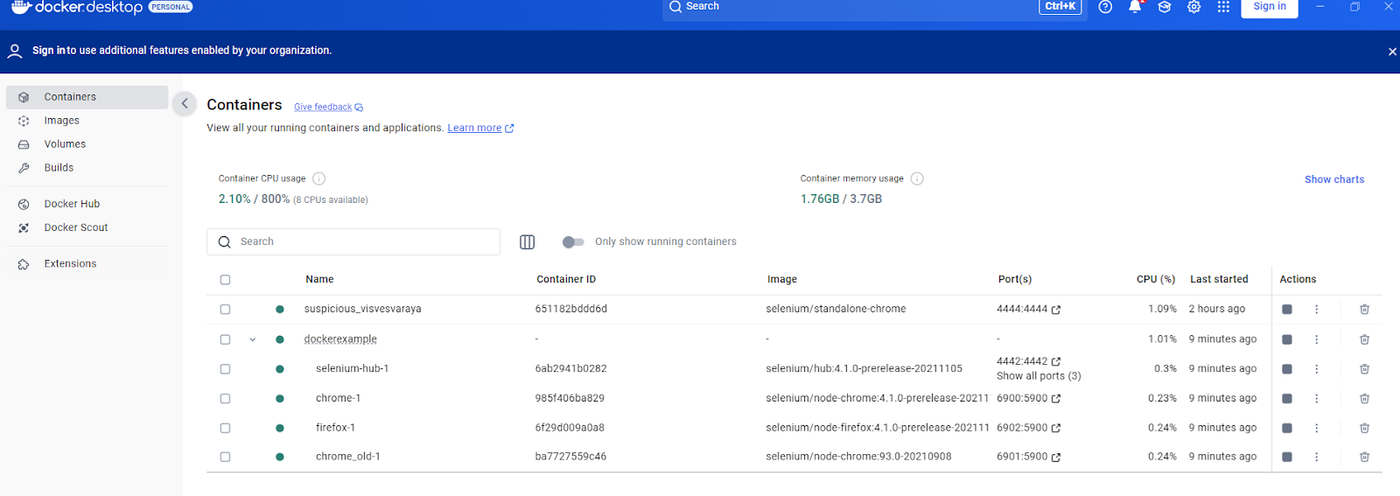
Task: Stop the suspicious_visvesvaraya container
Action: tap(1287, 309)
